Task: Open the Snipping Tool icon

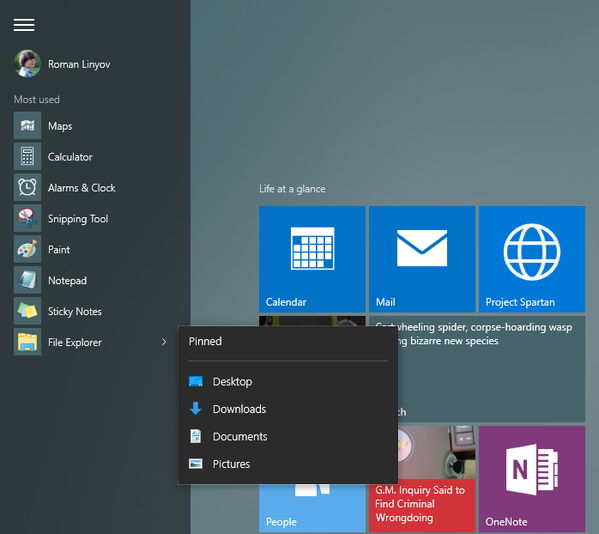Action: (28, 218)
